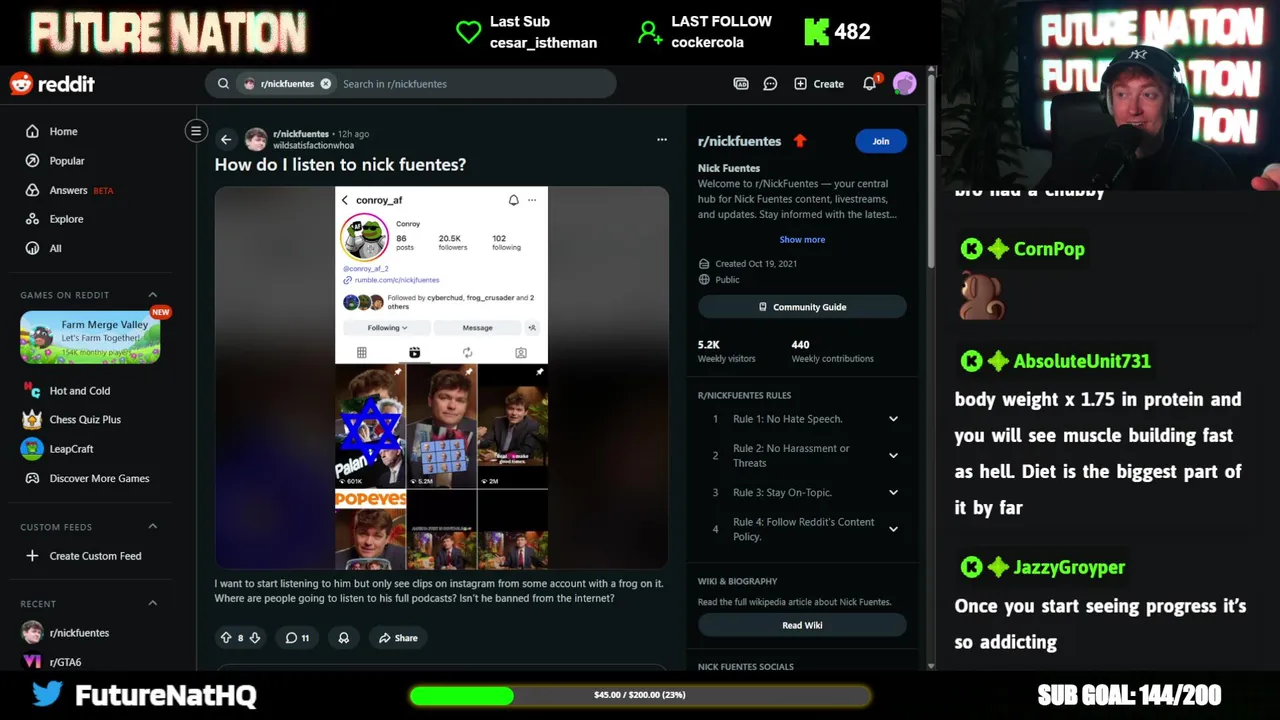Click the red trending arrow beside r/nickfuentes
The image size is (1280, 720).
point(799,141)
